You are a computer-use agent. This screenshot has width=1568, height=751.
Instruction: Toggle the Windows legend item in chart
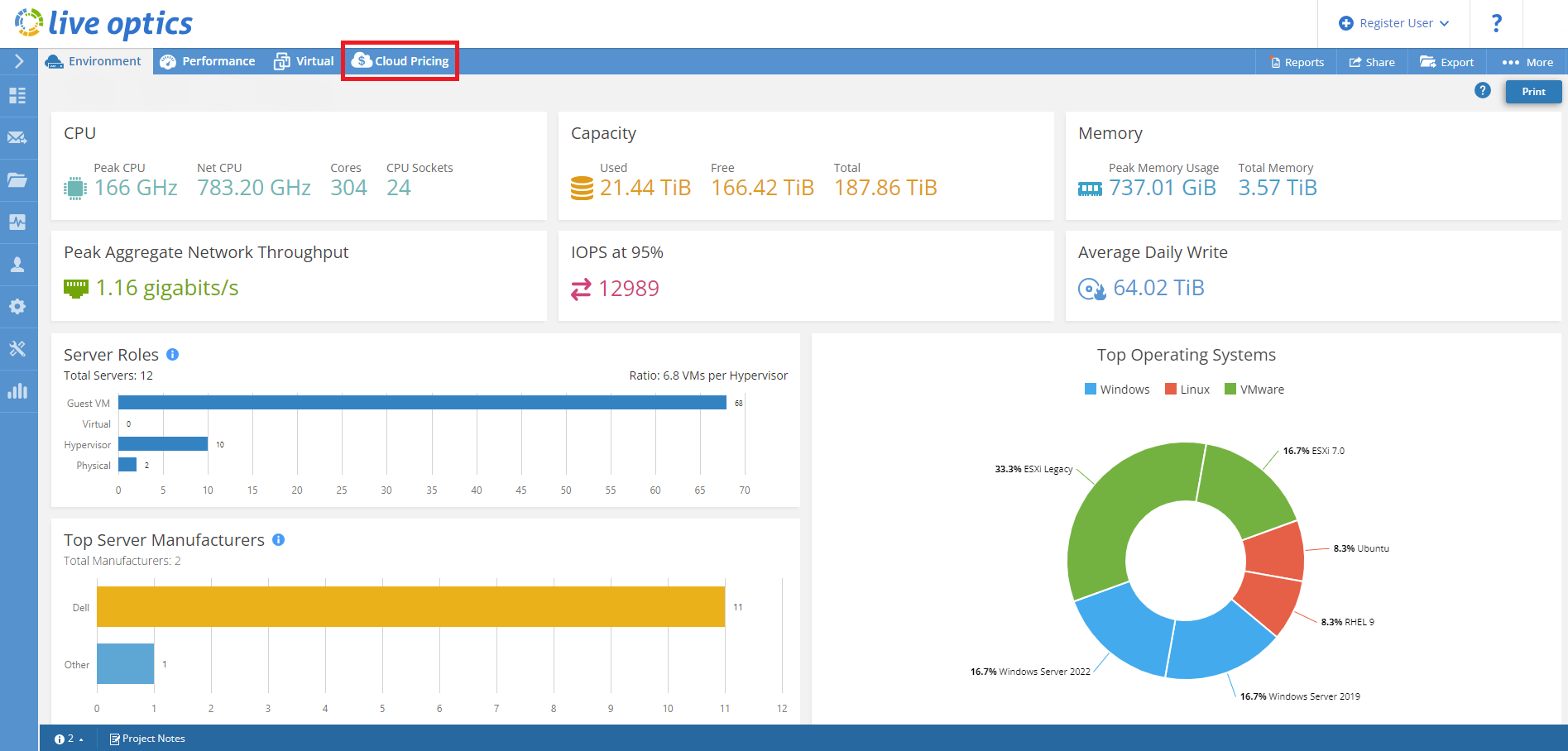point(1117,390)
